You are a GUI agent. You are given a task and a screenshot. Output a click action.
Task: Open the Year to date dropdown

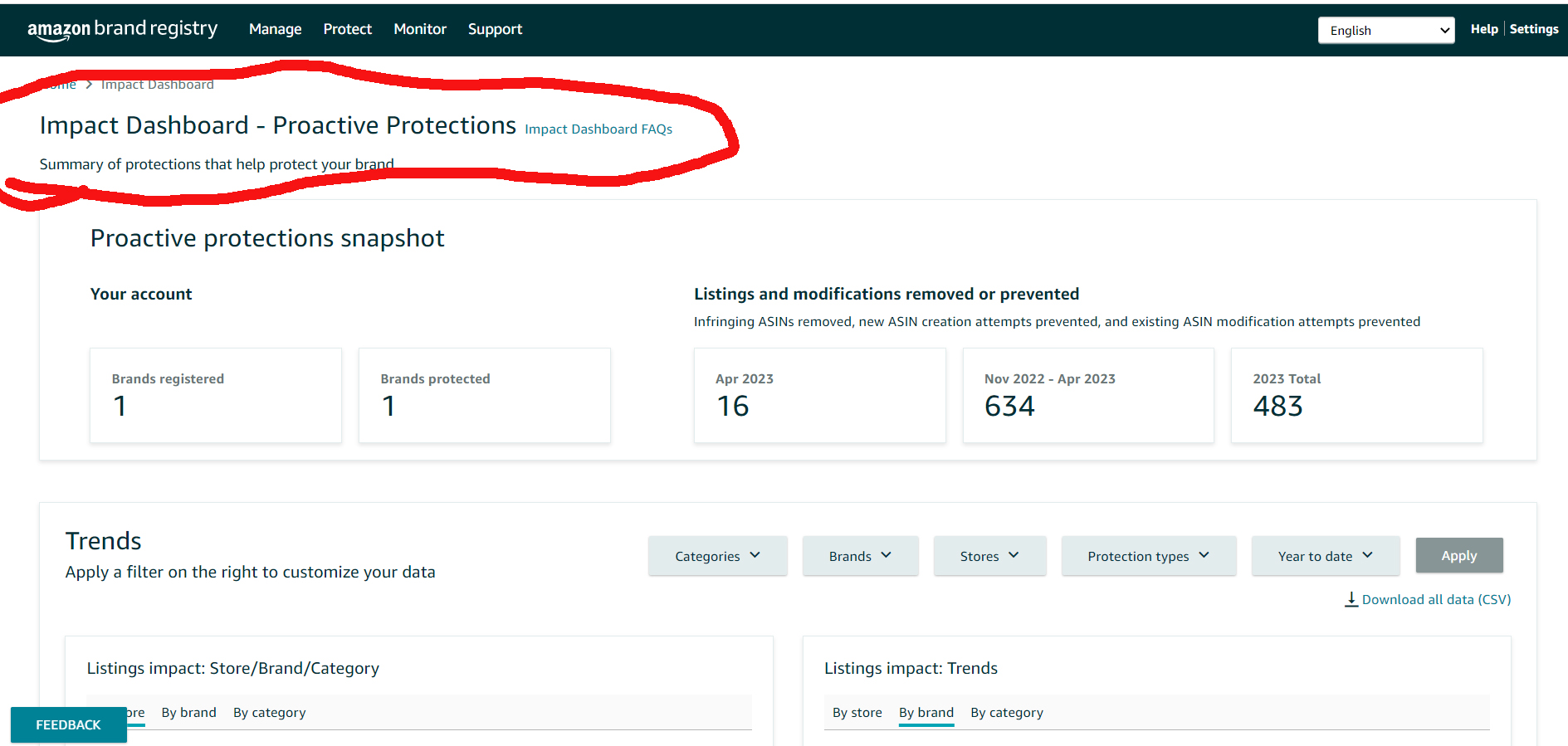1326,556
